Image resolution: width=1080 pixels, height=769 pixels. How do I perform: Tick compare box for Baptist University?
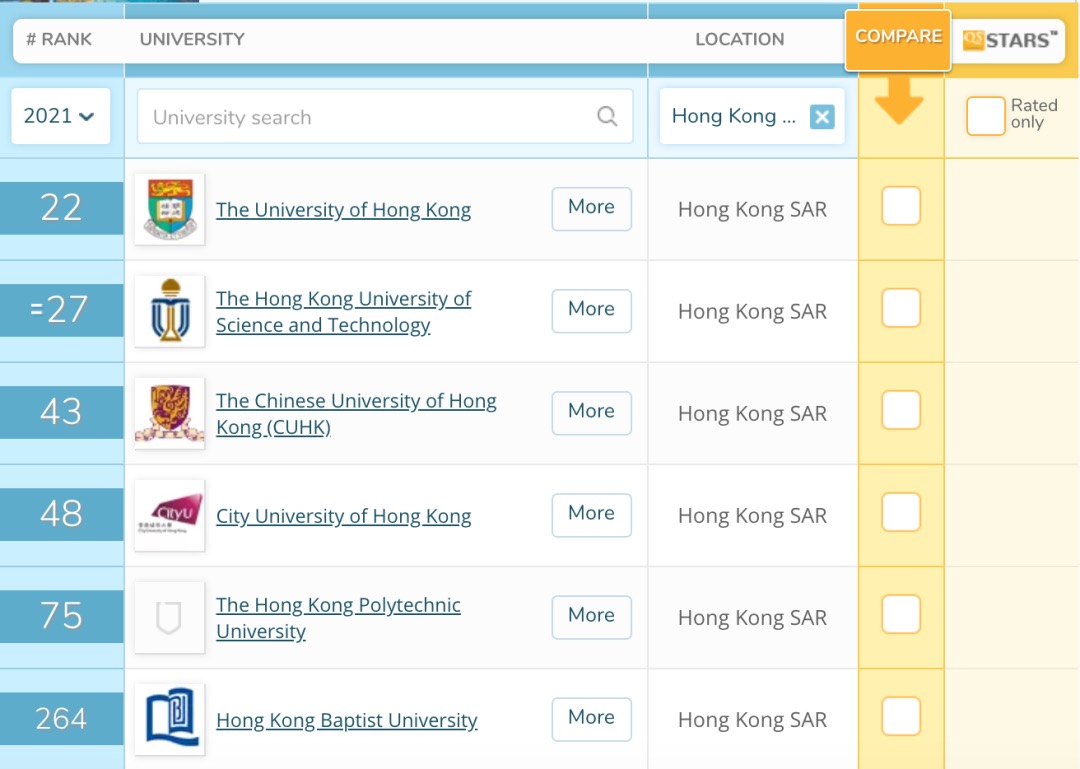(901, 716)
